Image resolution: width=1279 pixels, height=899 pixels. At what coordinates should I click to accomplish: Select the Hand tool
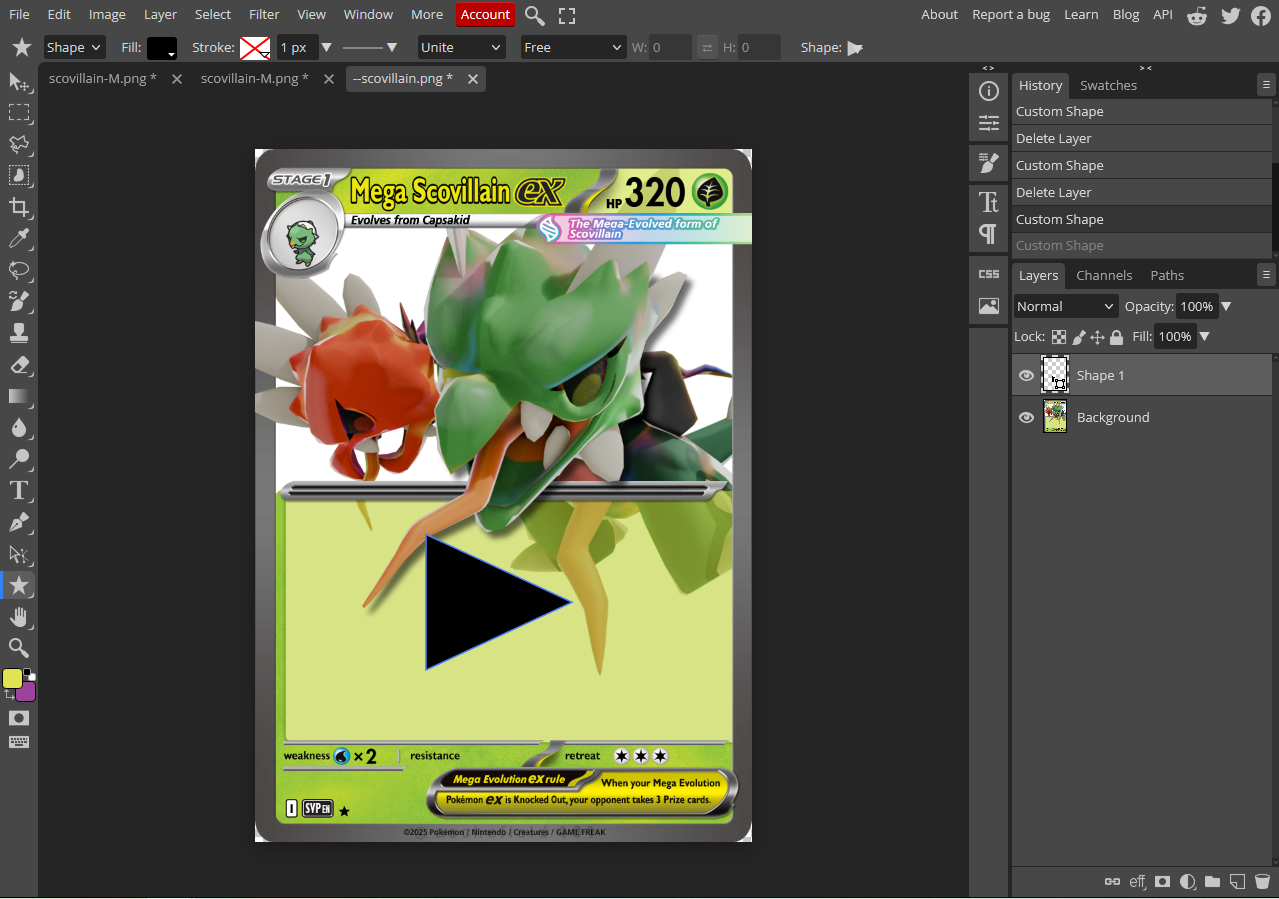pyautogui.click(x=19, y=616)
